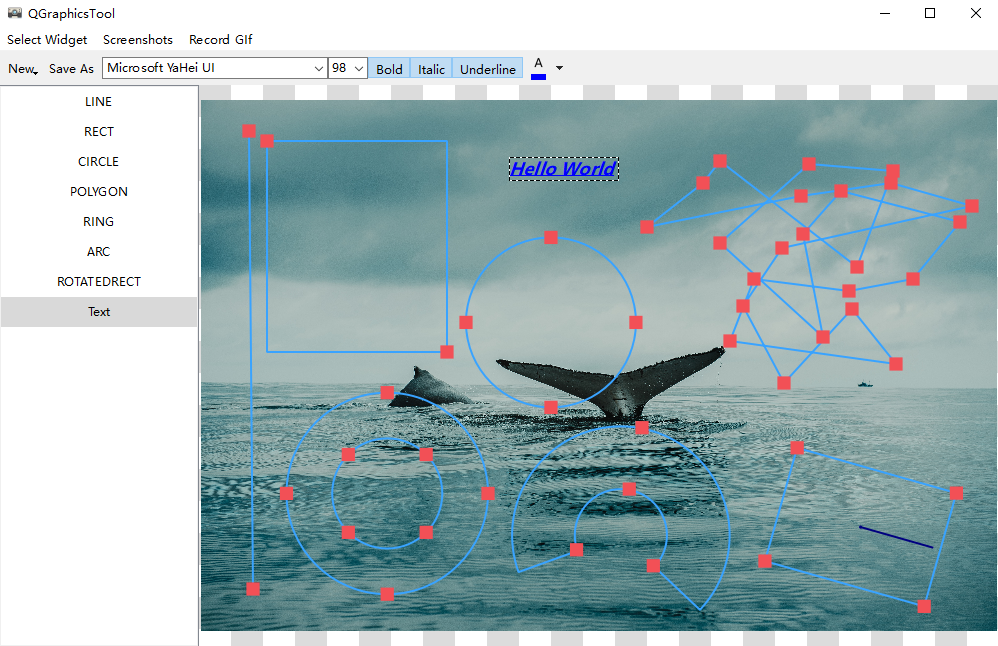Open the Record Gif menu
Image resolution: width=998 pixels, height=646 pixels.
click(x=220, y=39)
